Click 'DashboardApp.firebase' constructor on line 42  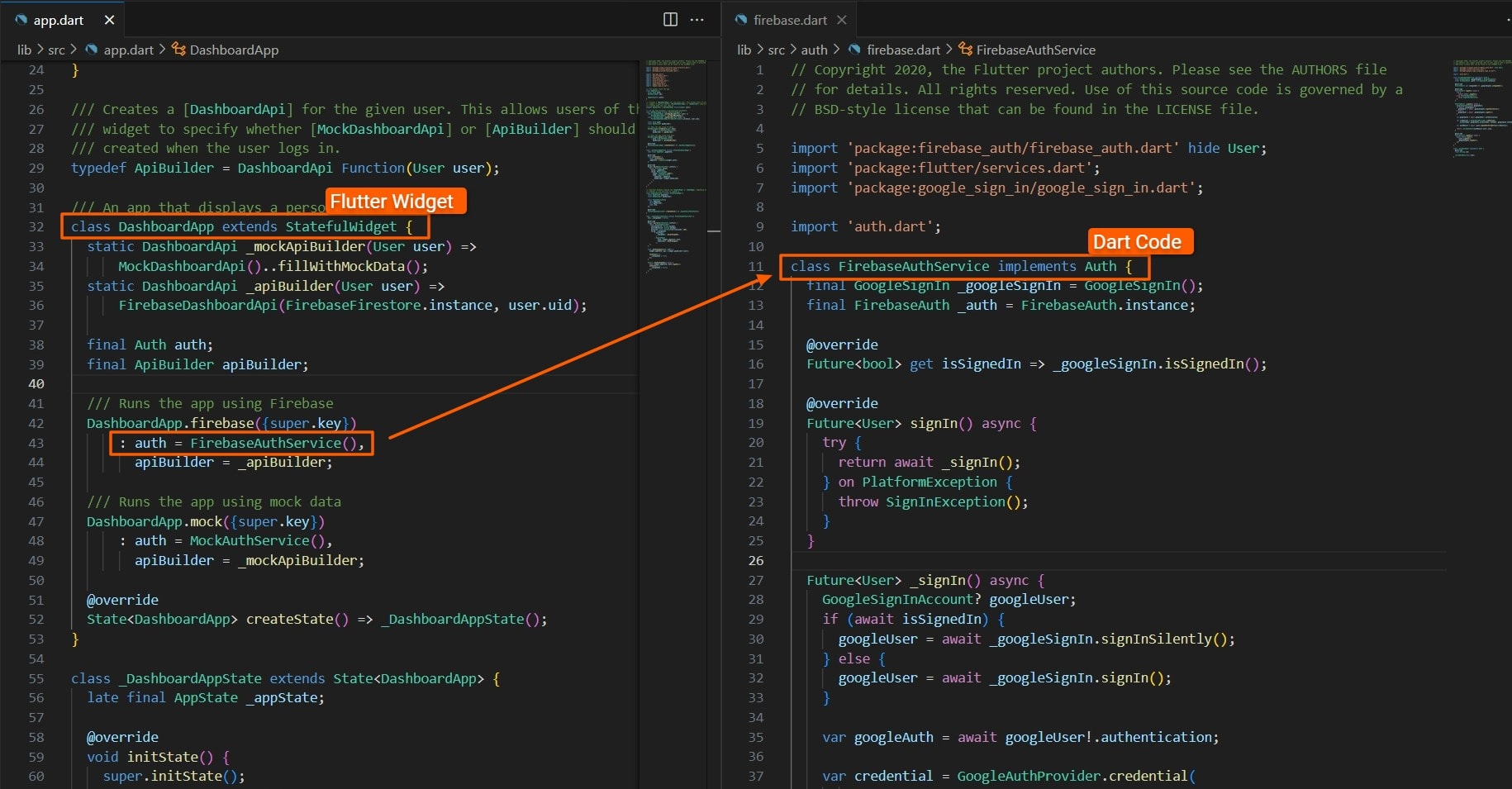tap(170, 423)
